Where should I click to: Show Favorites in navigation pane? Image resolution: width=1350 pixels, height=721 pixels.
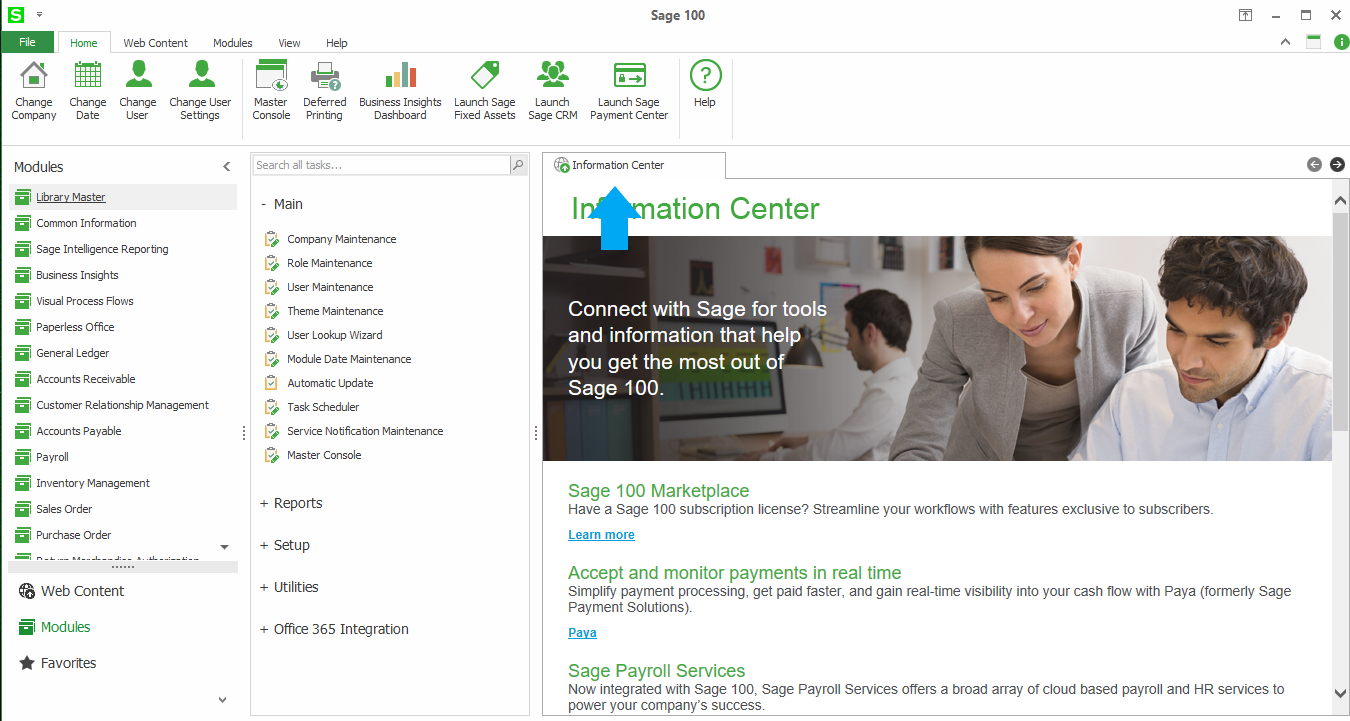pyautogui.click(x=58, y=663)
